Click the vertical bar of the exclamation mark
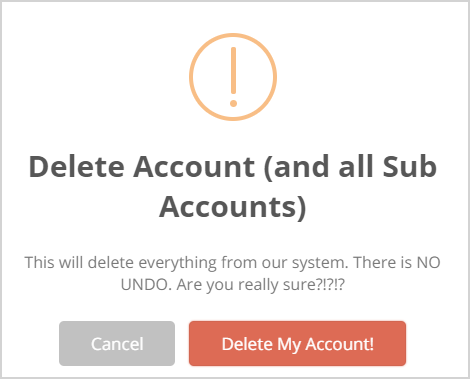The width and height of the screenshot is (470, 379). 233,70
